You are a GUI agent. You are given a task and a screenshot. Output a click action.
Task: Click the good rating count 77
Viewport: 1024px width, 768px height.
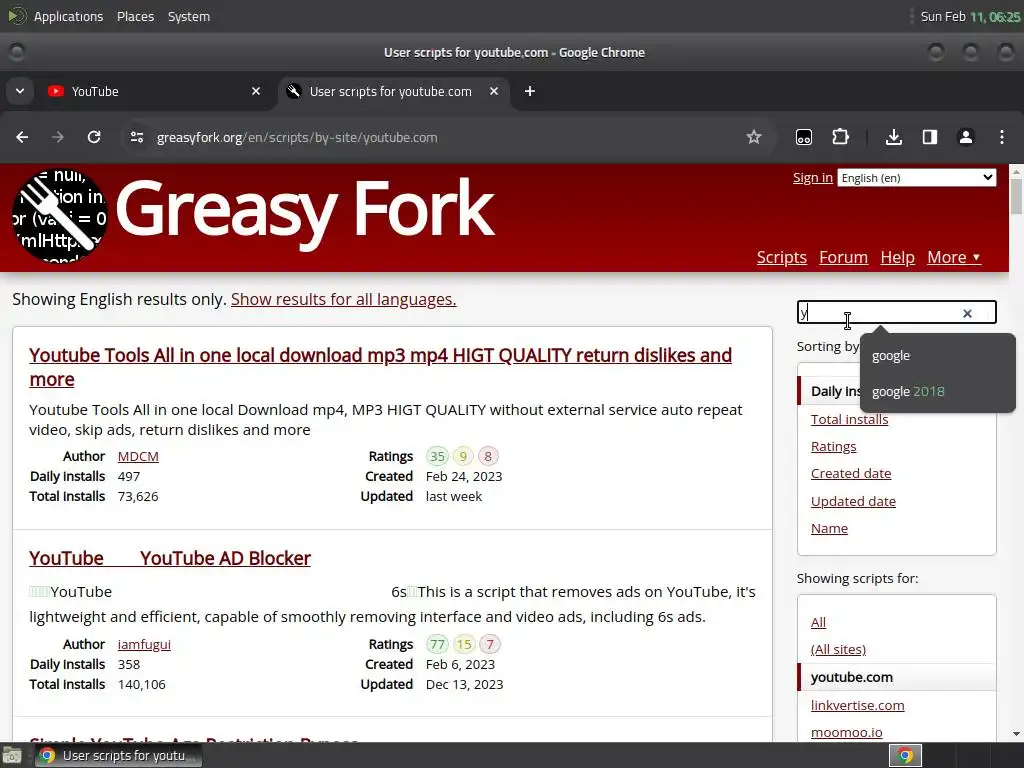pyautogui.click(x=437, y=645)
